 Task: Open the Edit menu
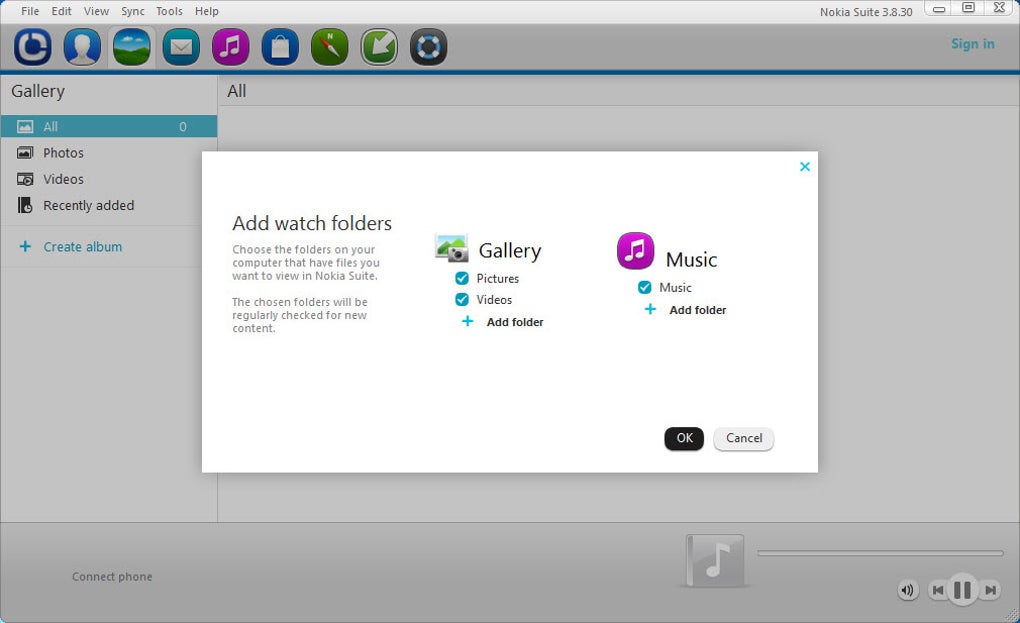tap(61, 11)
